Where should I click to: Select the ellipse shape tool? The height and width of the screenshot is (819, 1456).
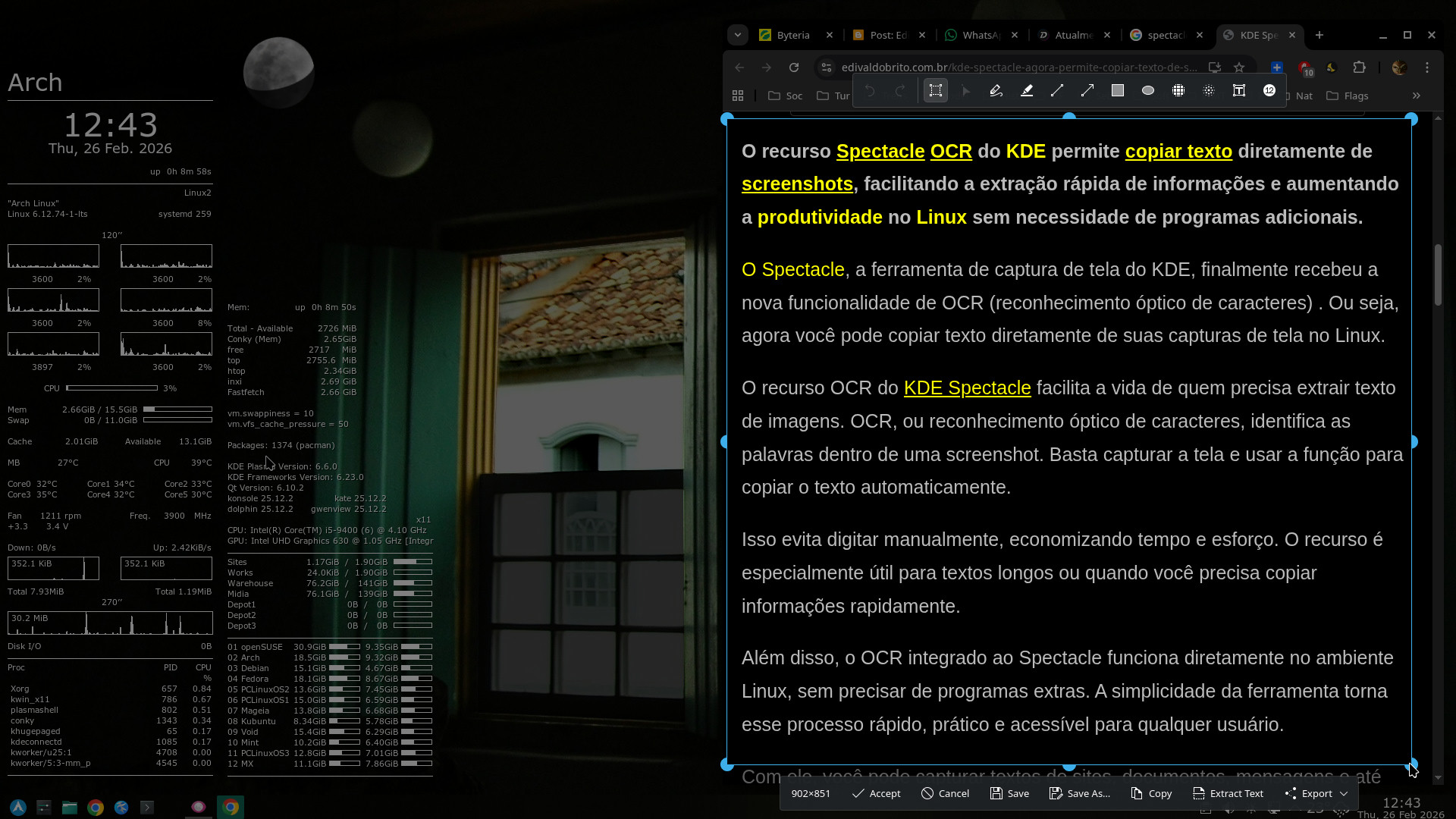click(x=1148, y=91)
